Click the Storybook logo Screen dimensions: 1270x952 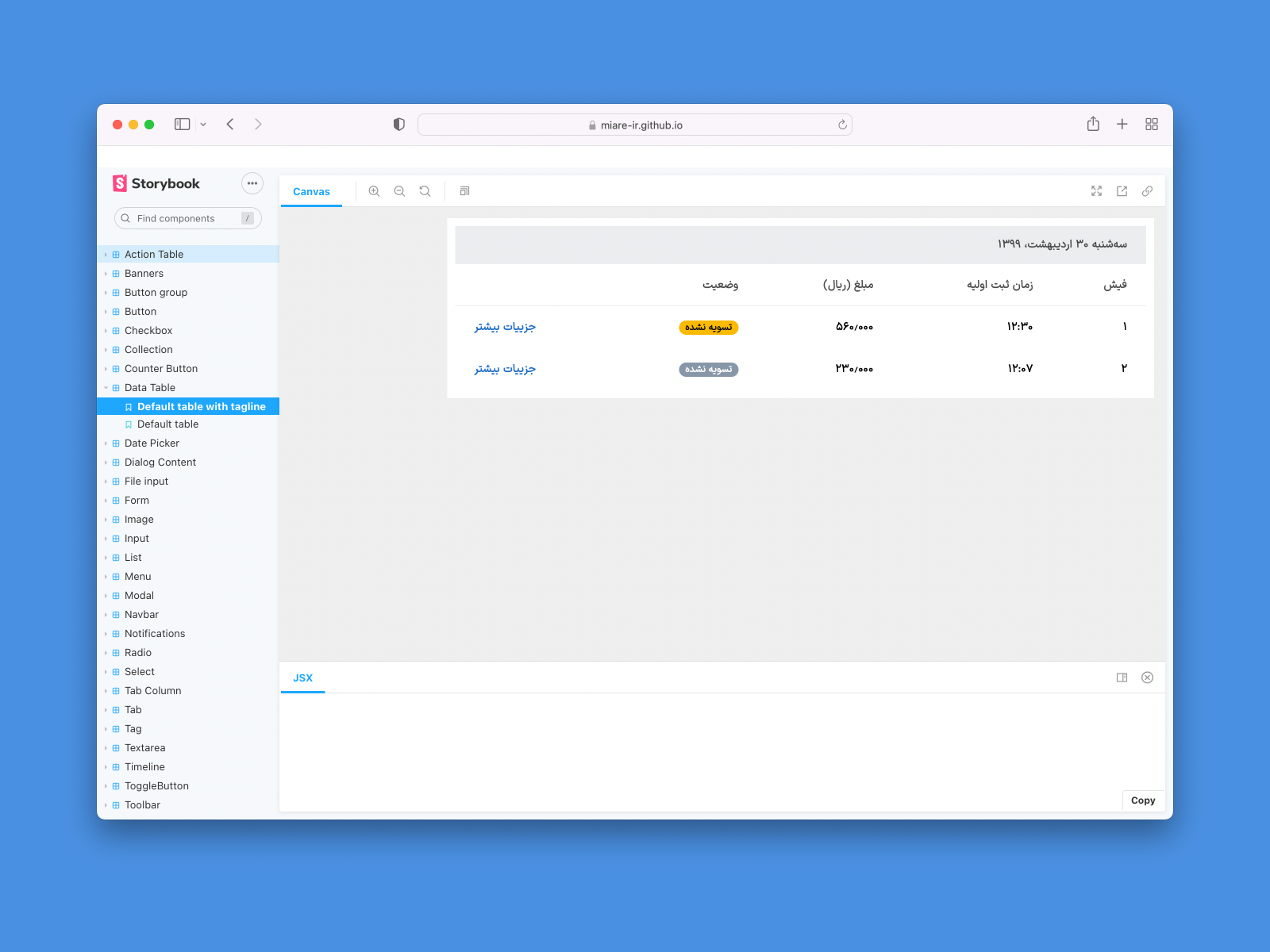coord(156,183)
